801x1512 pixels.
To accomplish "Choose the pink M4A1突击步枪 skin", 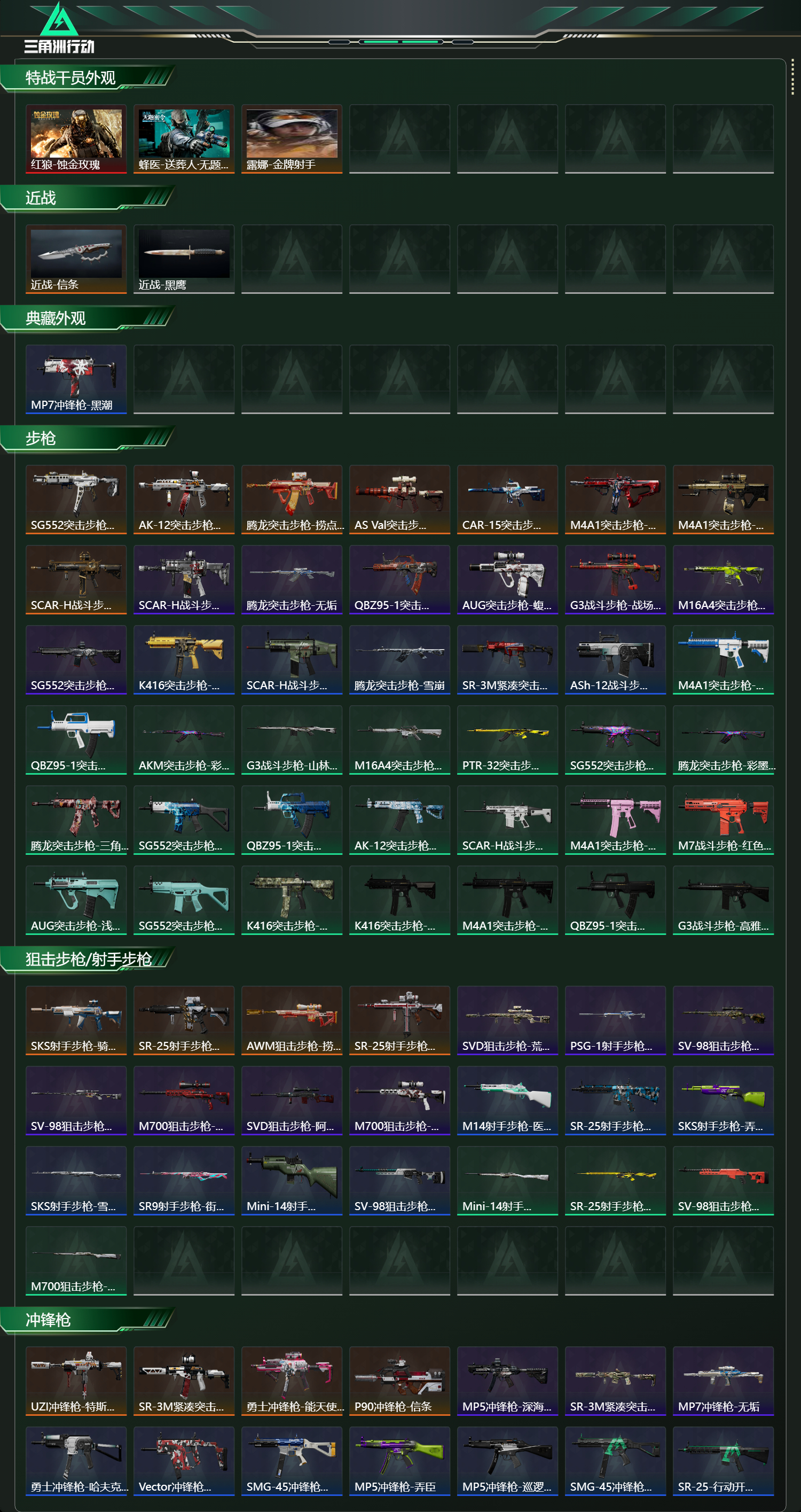I will 616,821.
